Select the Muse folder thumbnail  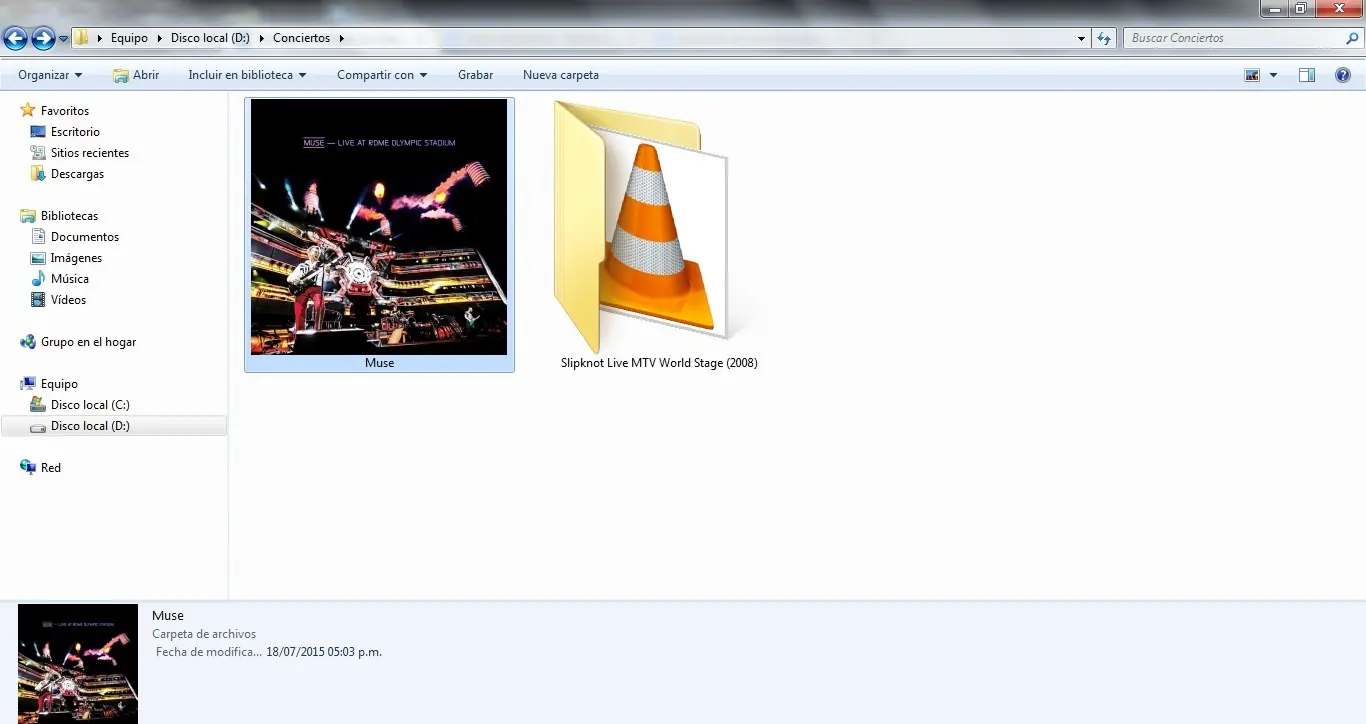point(379,227)
